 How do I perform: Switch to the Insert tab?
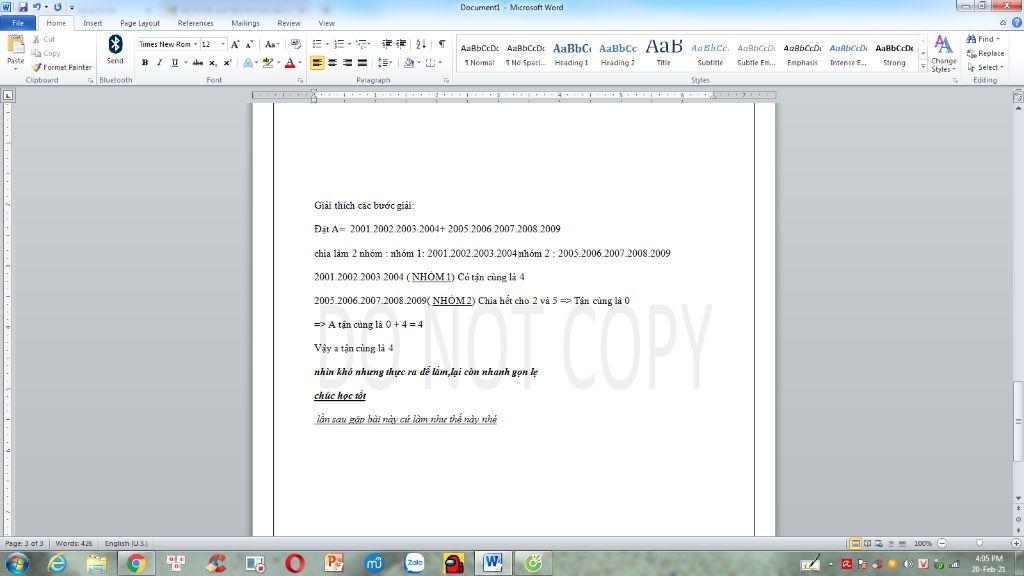pyautogui.click(x=92, y=23)
